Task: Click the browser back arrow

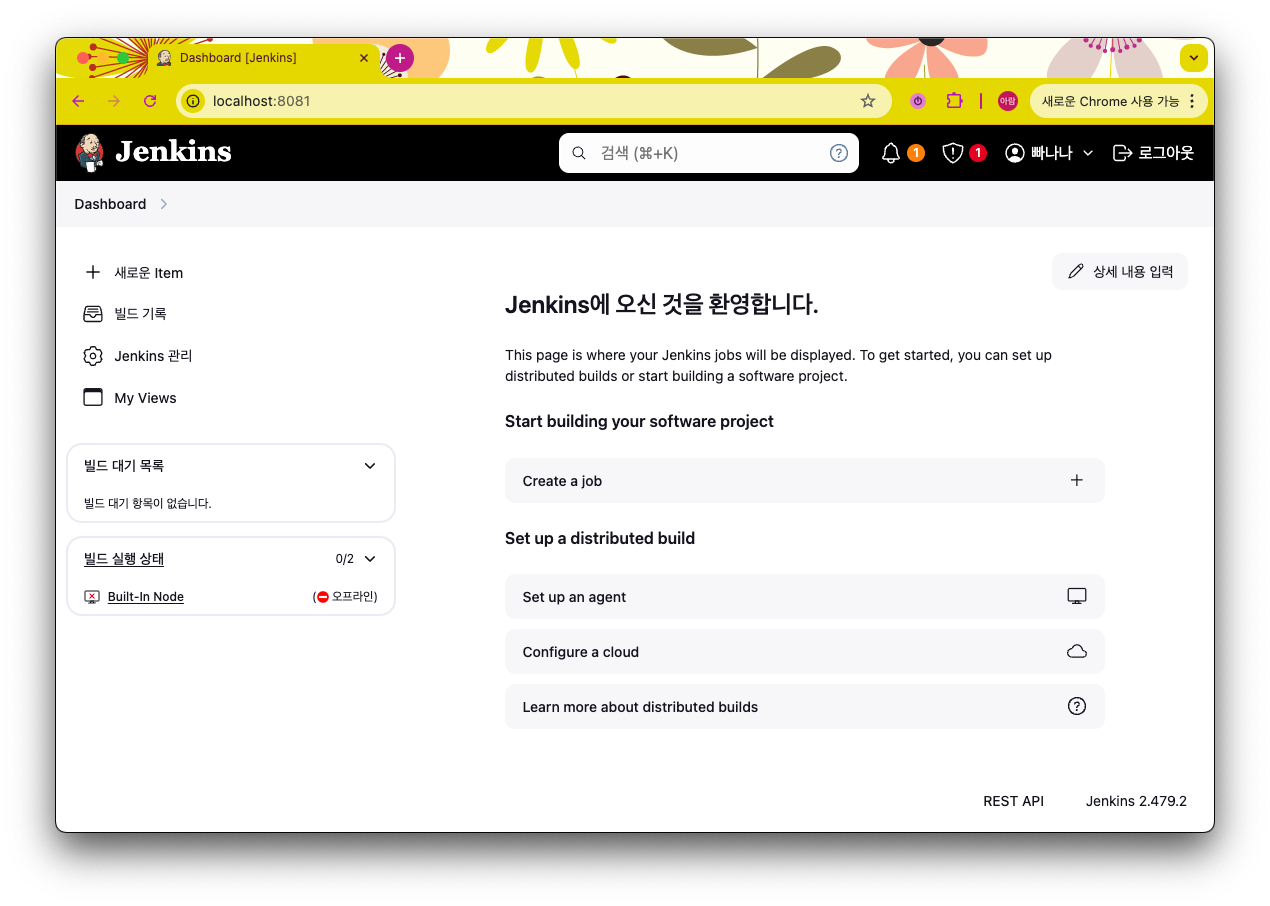Action: click(78, 101)
